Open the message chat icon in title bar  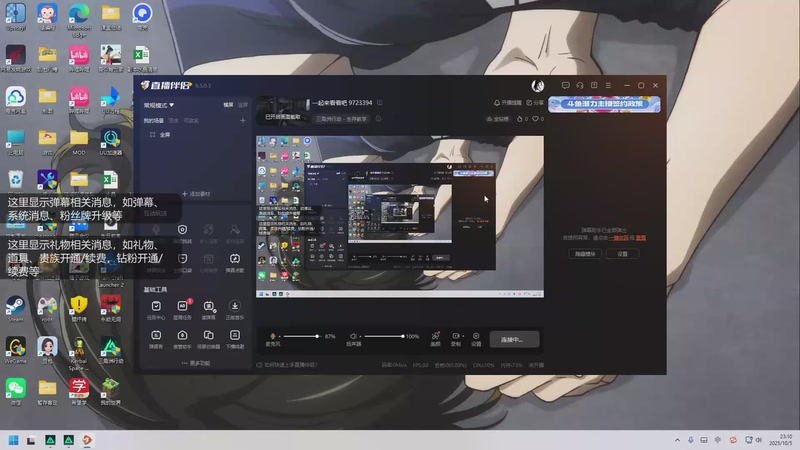click(x=565, y=85)
